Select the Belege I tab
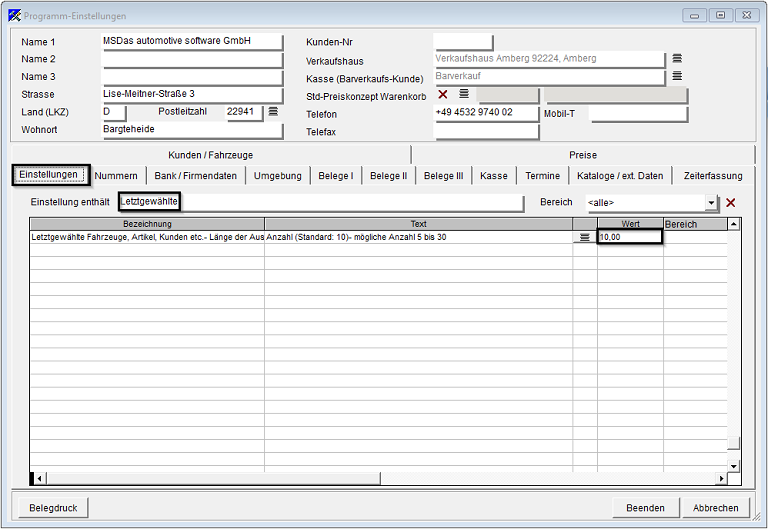This screenshot has height=529, width=768. coord(336,176)
